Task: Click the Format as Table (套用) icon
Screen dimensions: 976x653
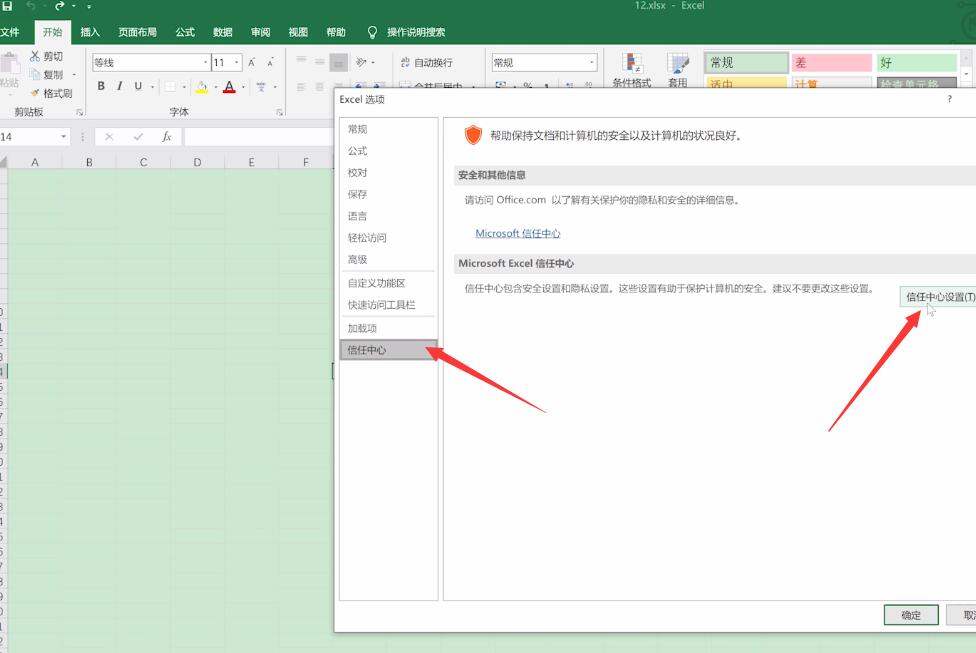Action: (x=678, y=63)
